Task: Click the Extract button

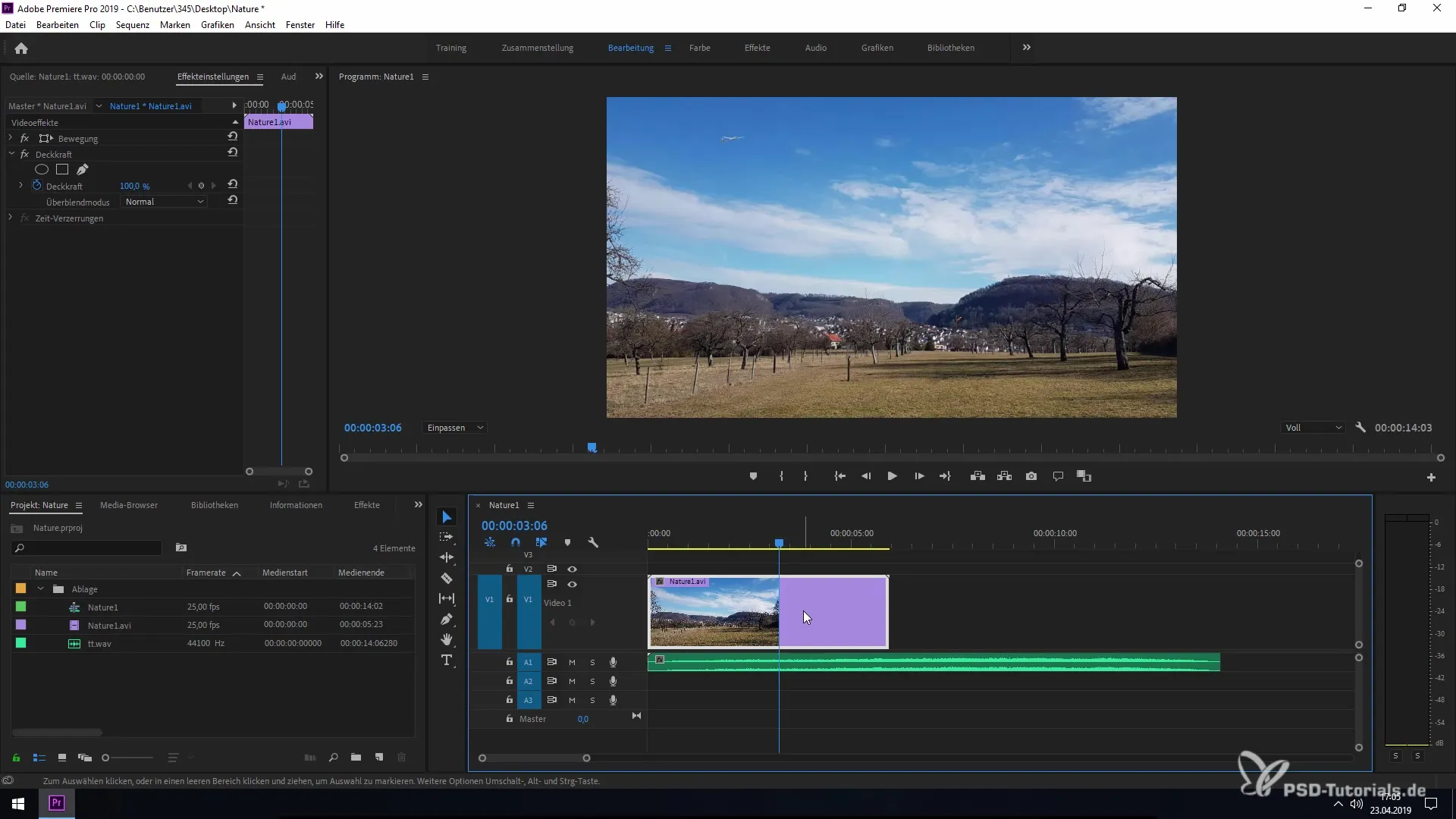Action: 1004,476
